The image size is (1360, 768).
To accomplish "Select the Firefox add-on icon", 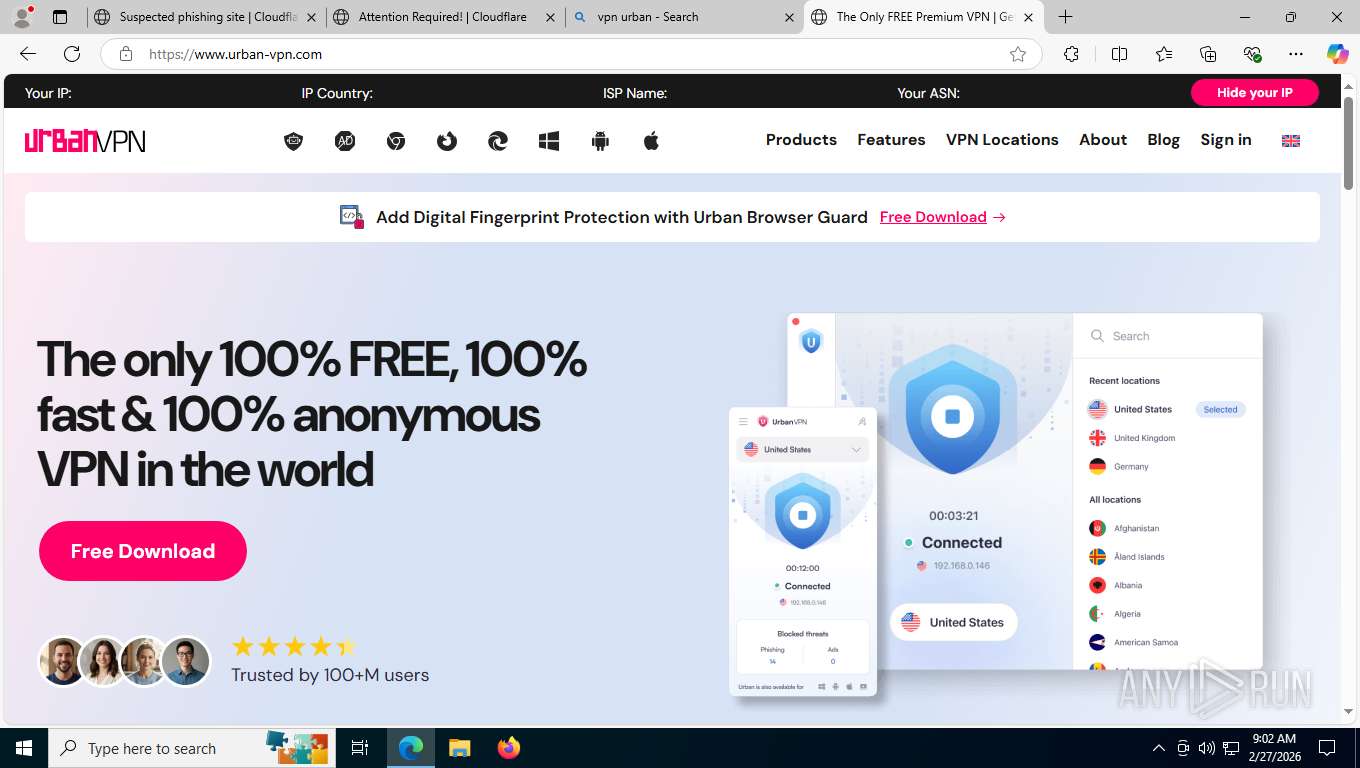I will [447, 141].
